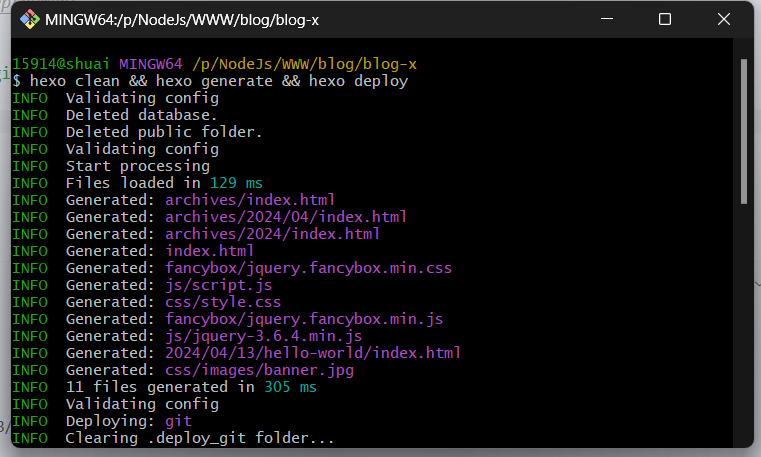
Task: Click the terminal scrollbar thumb
Action: point(743,130)
